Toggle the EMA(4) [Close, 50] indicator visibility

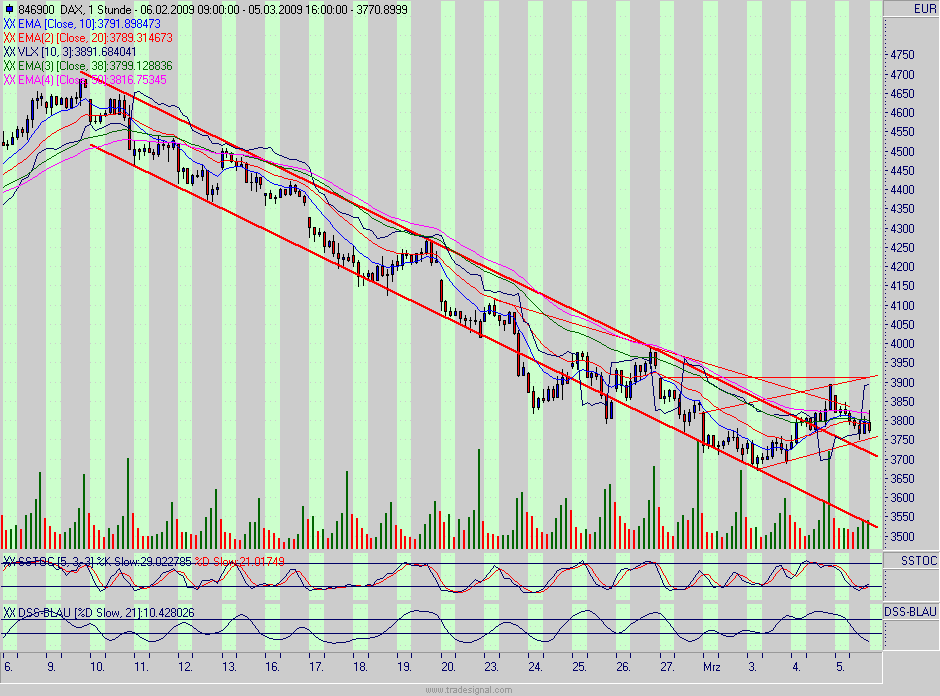11,77
